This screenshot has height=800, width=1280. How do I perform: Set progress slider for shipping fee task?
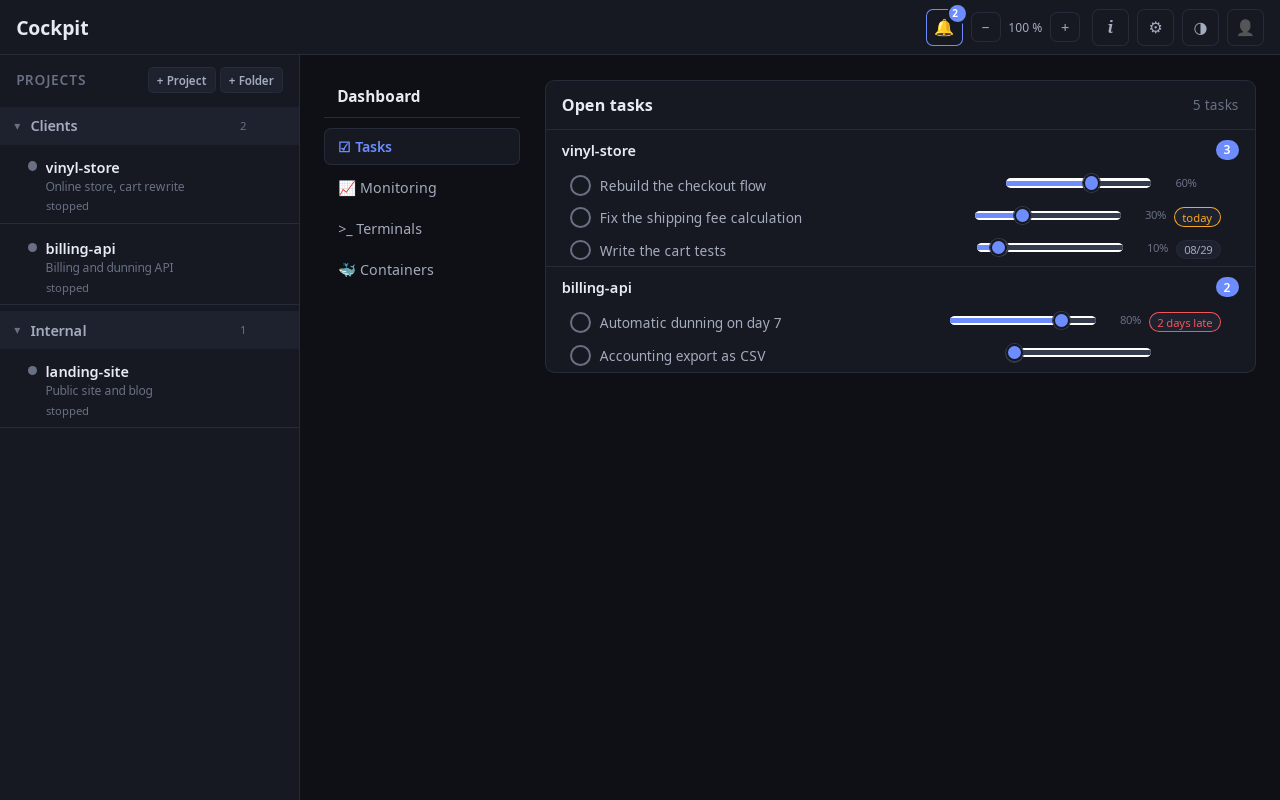[x=1048, y=215]
